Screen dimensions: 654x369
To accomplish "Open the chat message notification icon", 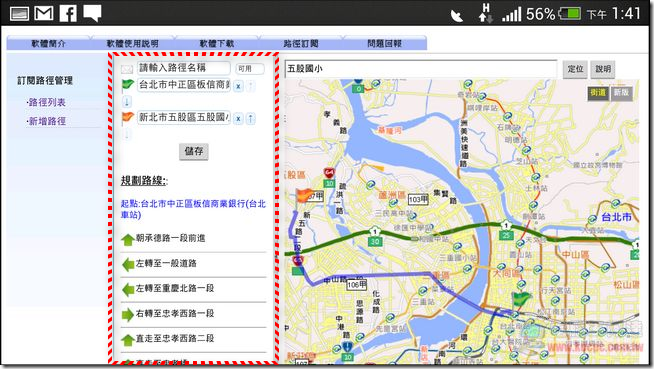I will coord(92,13).
